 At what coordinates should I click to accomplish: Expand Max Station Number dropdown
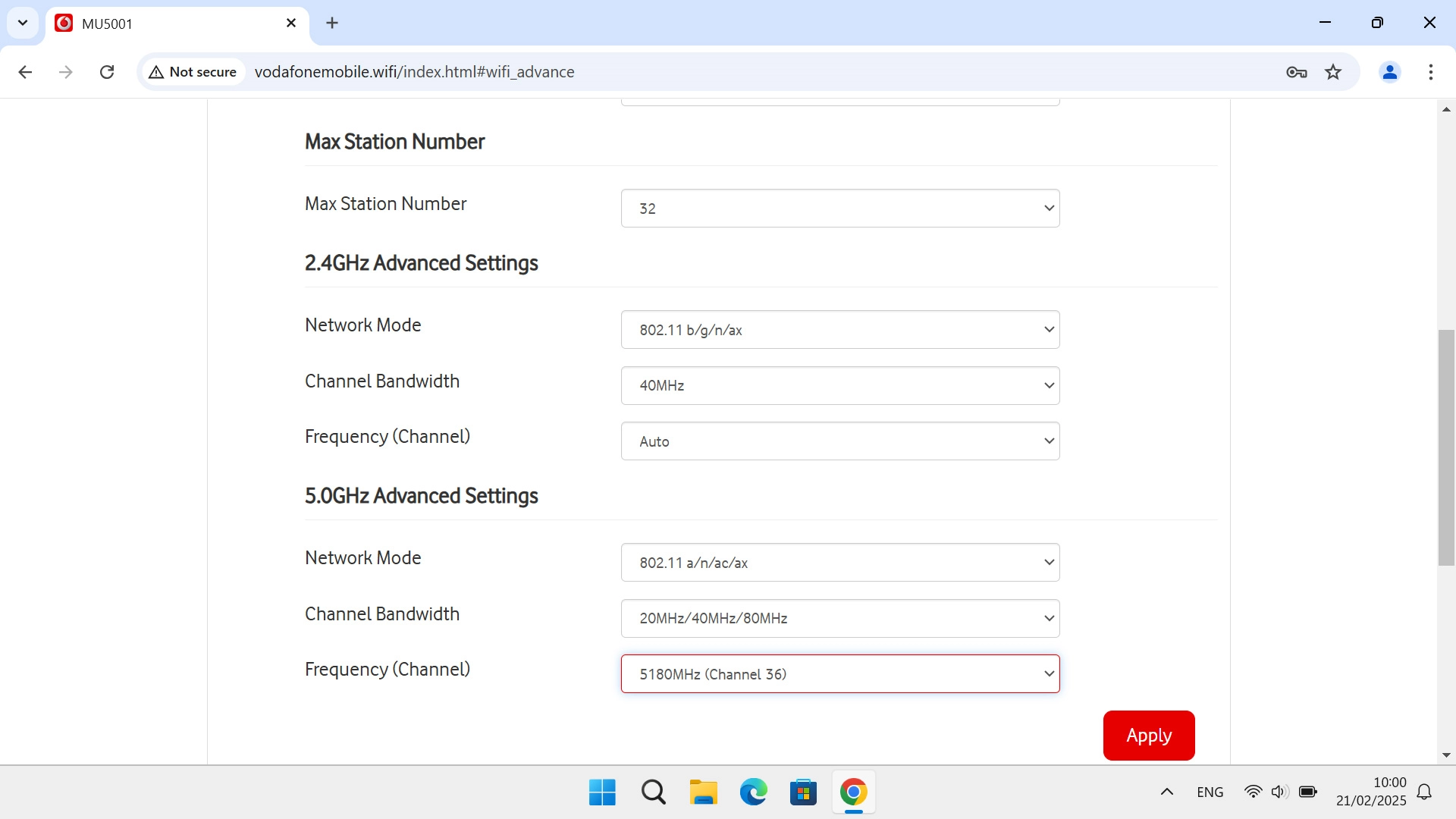click(x=839, y=209)
